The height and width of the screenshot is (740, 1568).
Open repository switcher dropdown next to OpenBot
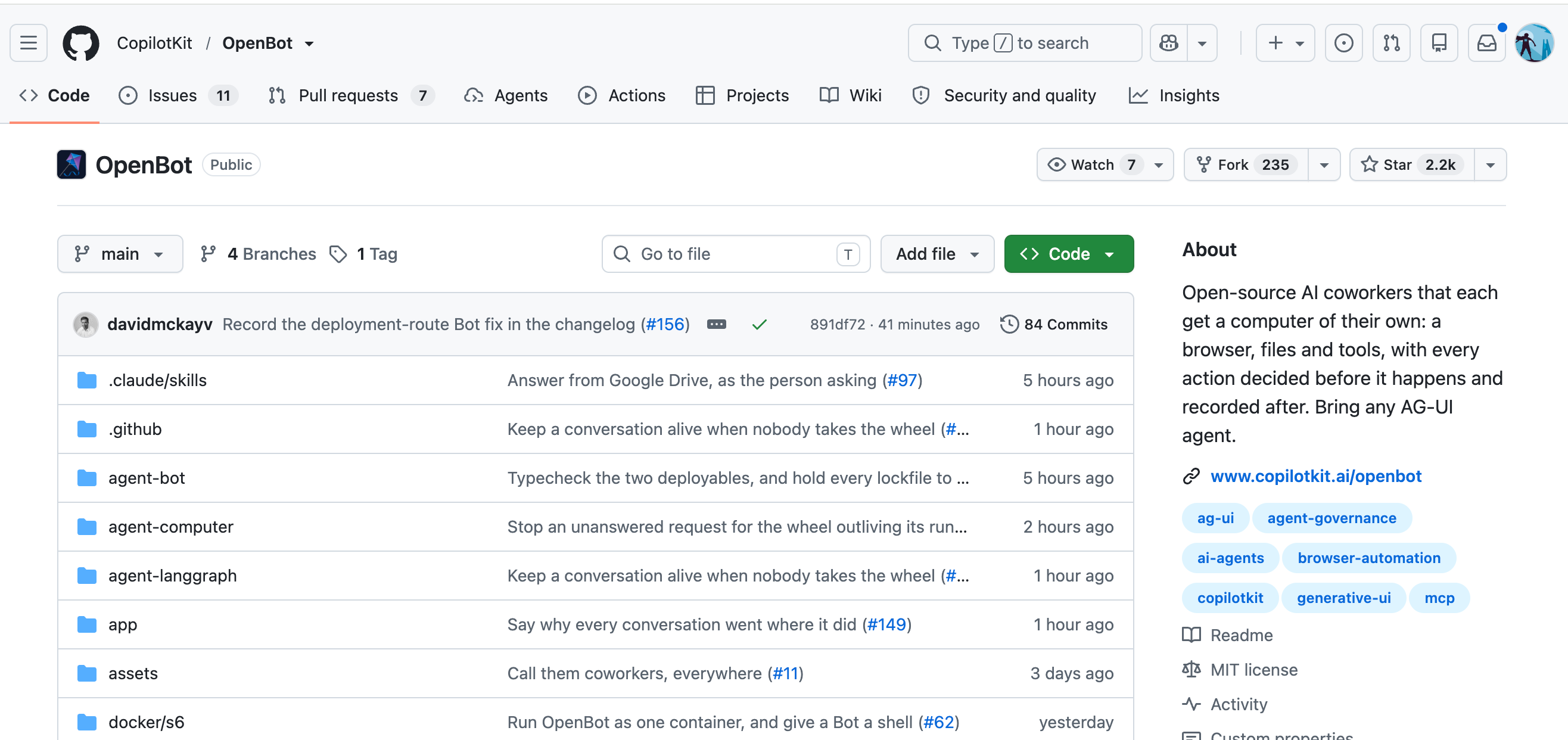[309, 44]
